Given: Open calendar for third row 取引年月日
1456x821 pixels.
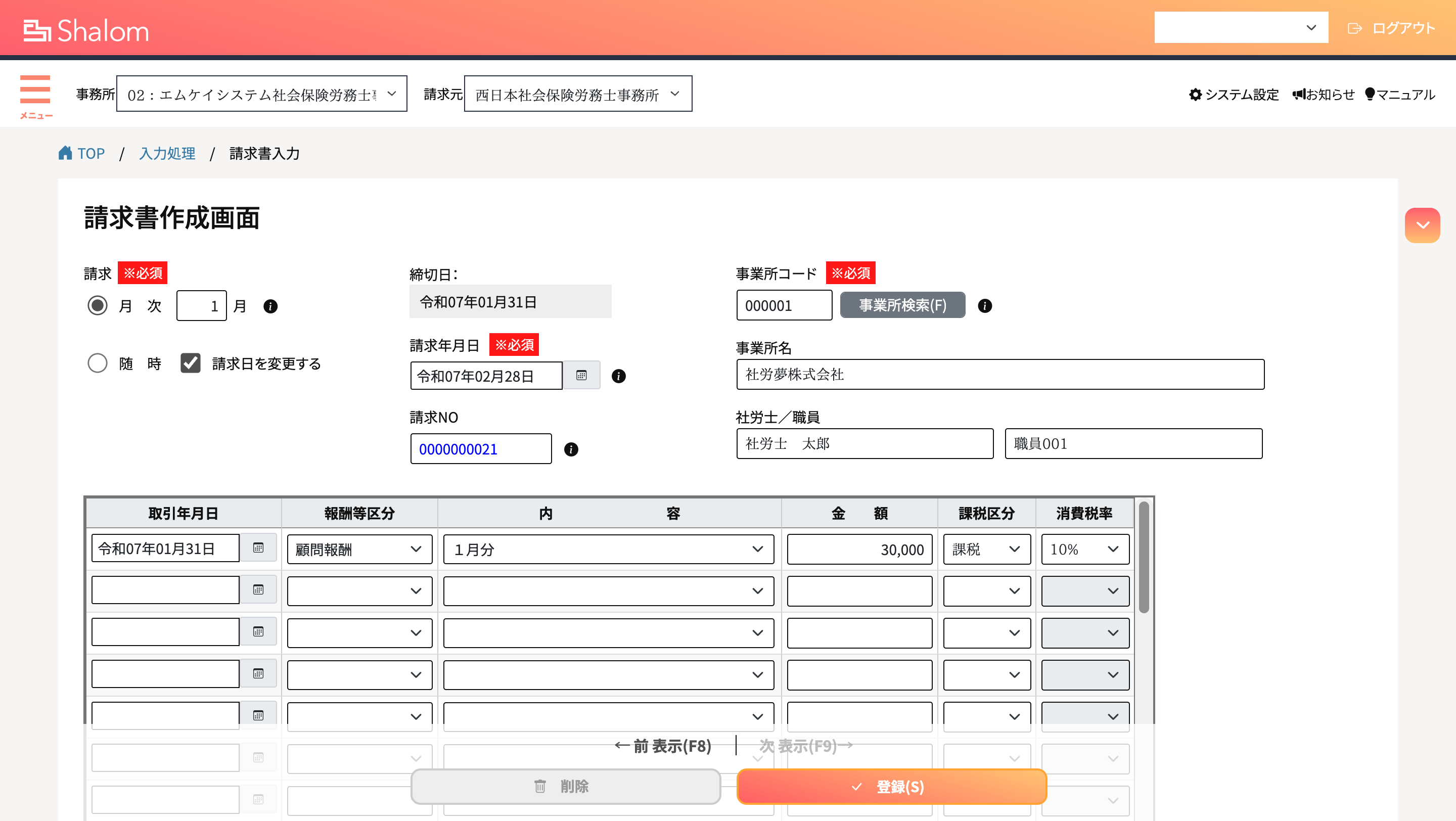Looking at the screenshot, I should coord(258,632).
